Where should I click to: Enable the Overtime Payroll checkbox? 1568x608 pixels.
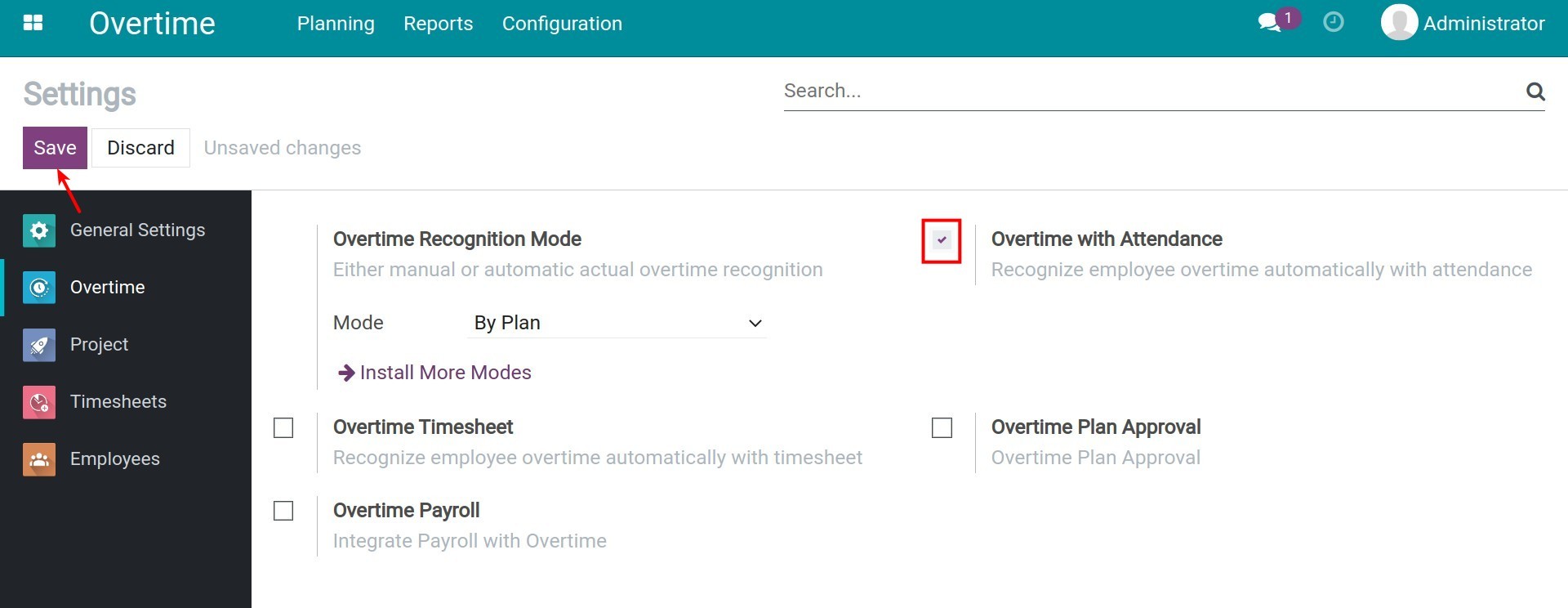[x=283, y=512]
